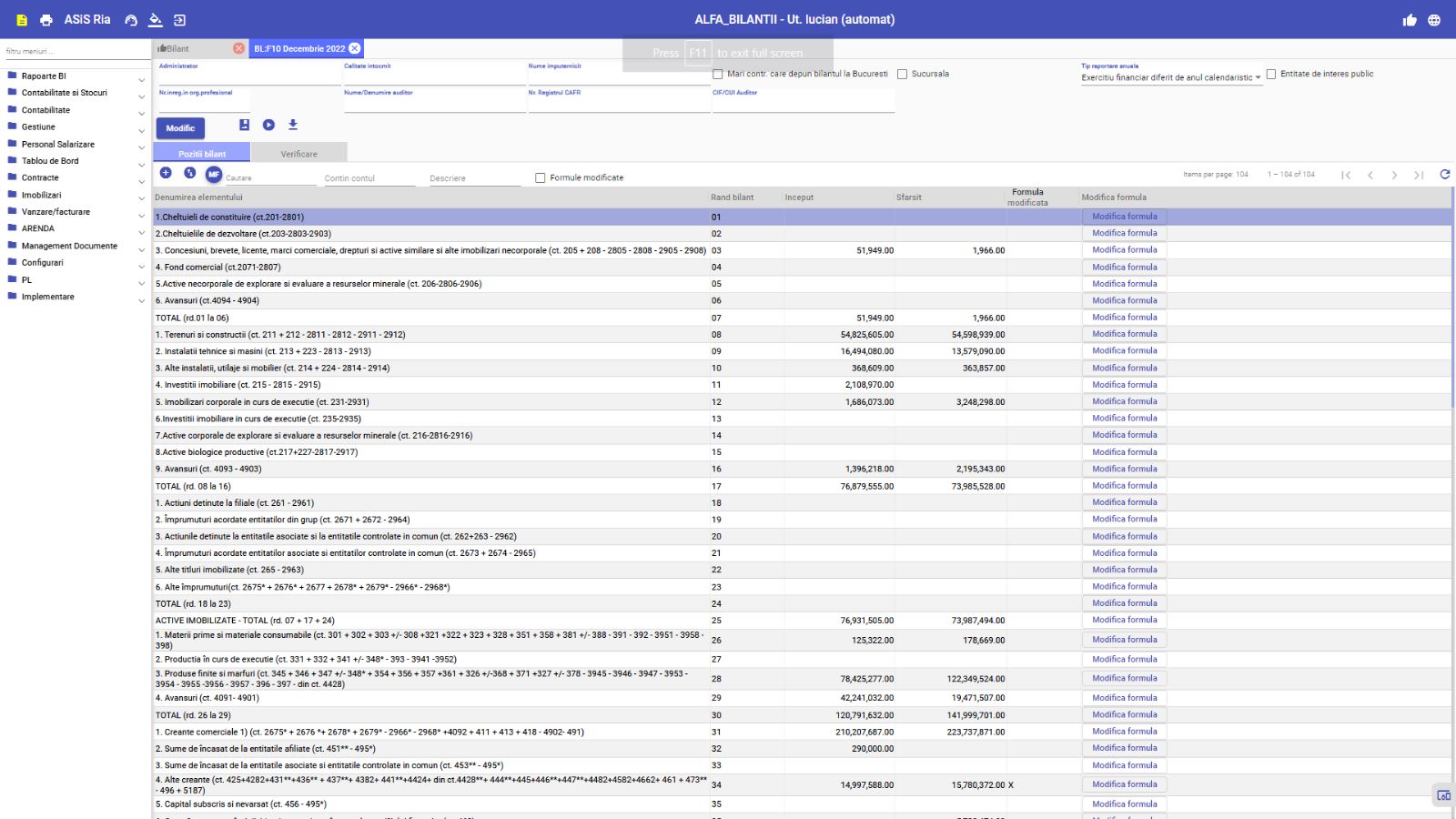Click Modifica formula for row 25
The image size is (1456, 819).
coord(1125,620)
